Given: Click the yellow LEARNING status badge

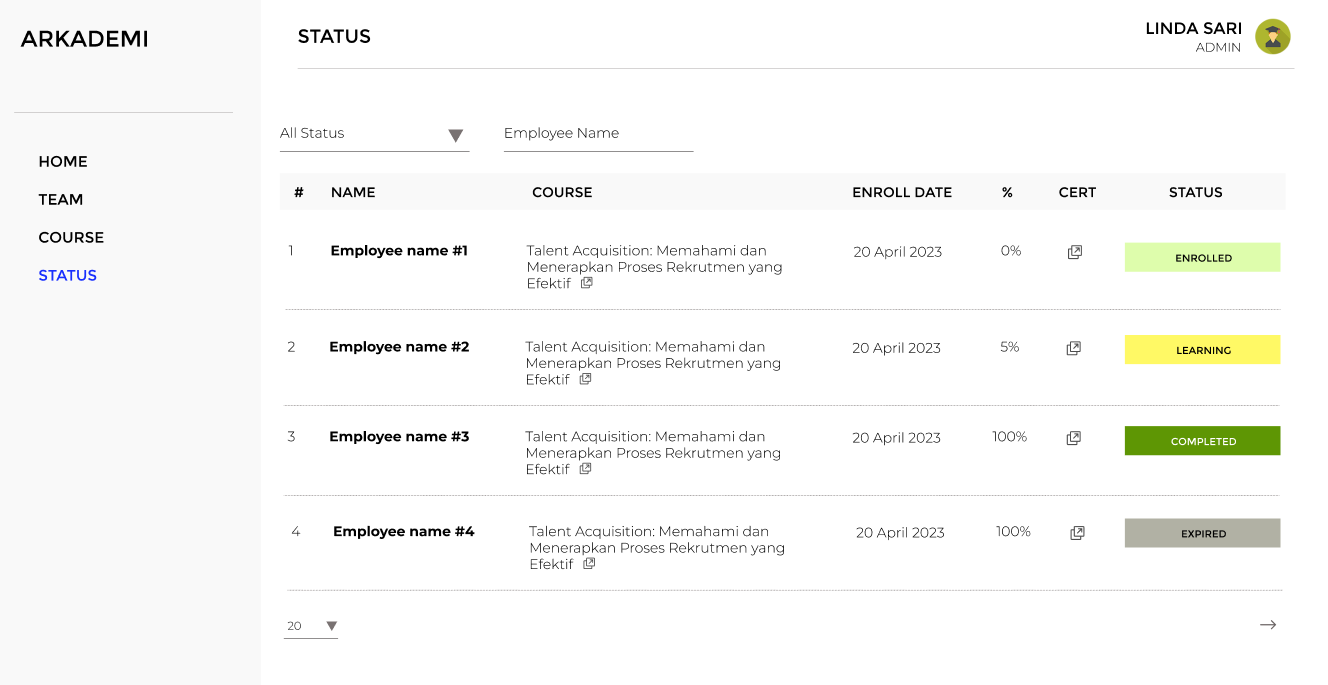Looking at the screenshot, I should [x=1202, y=350].
